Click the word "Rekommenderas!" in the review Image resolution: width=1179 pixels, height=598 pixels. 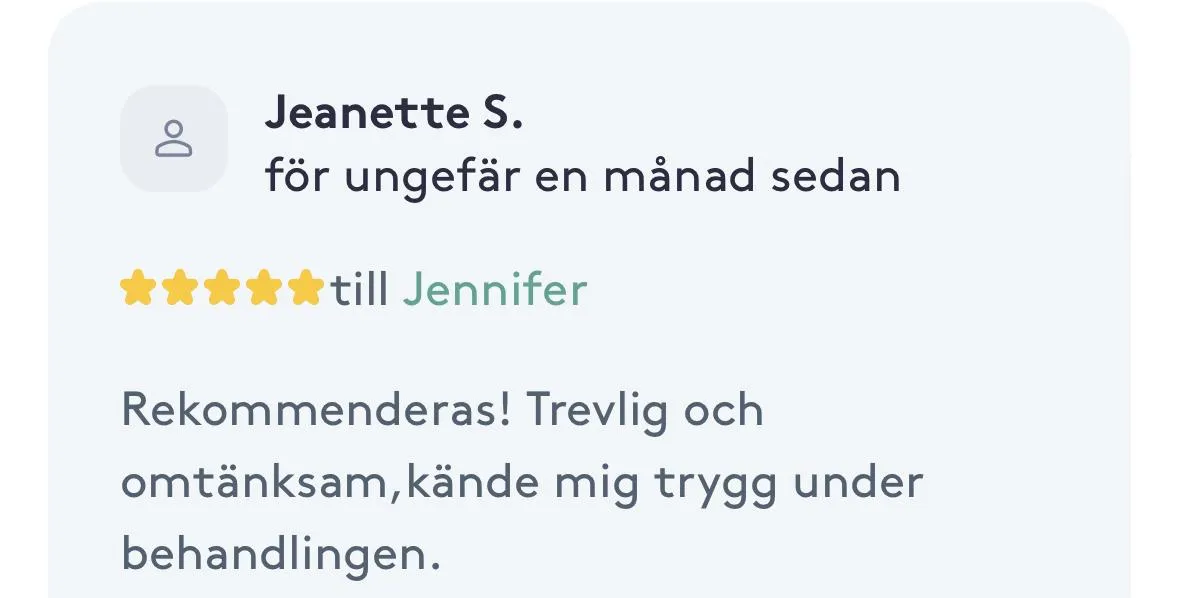[316, 410]
